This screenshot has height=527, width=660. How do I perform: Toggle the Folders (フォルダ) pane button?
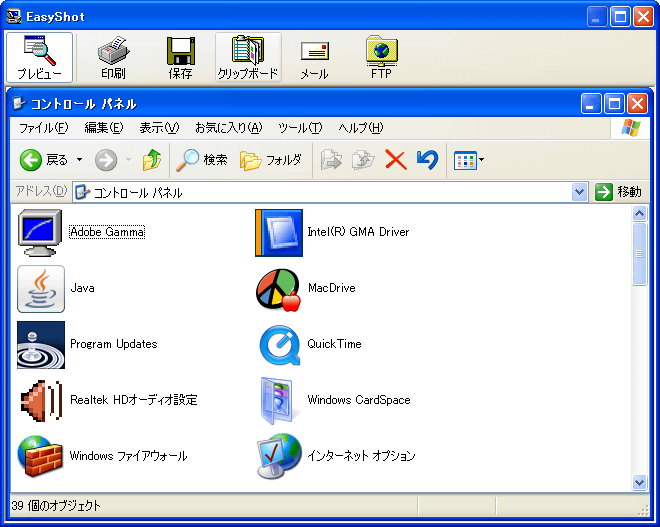click(x=271, y=160)
